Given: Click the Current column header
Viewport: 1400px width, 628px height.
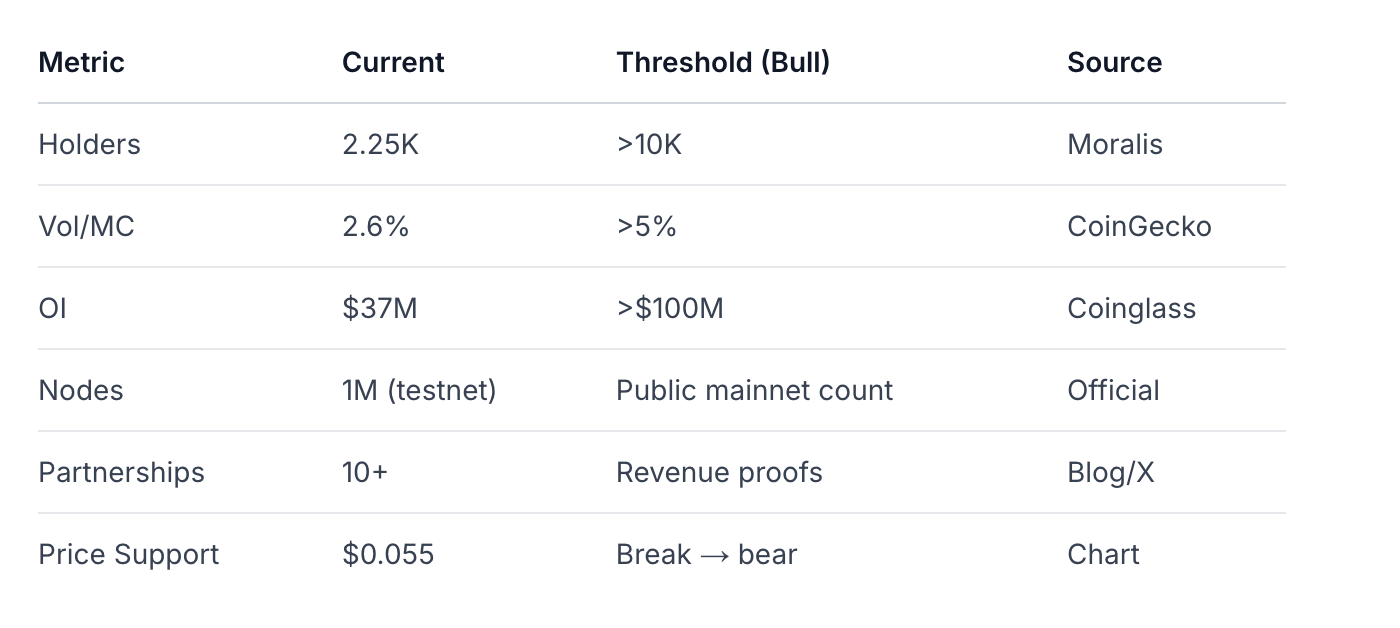Looking at the screenshot, I should click(393, 62).
